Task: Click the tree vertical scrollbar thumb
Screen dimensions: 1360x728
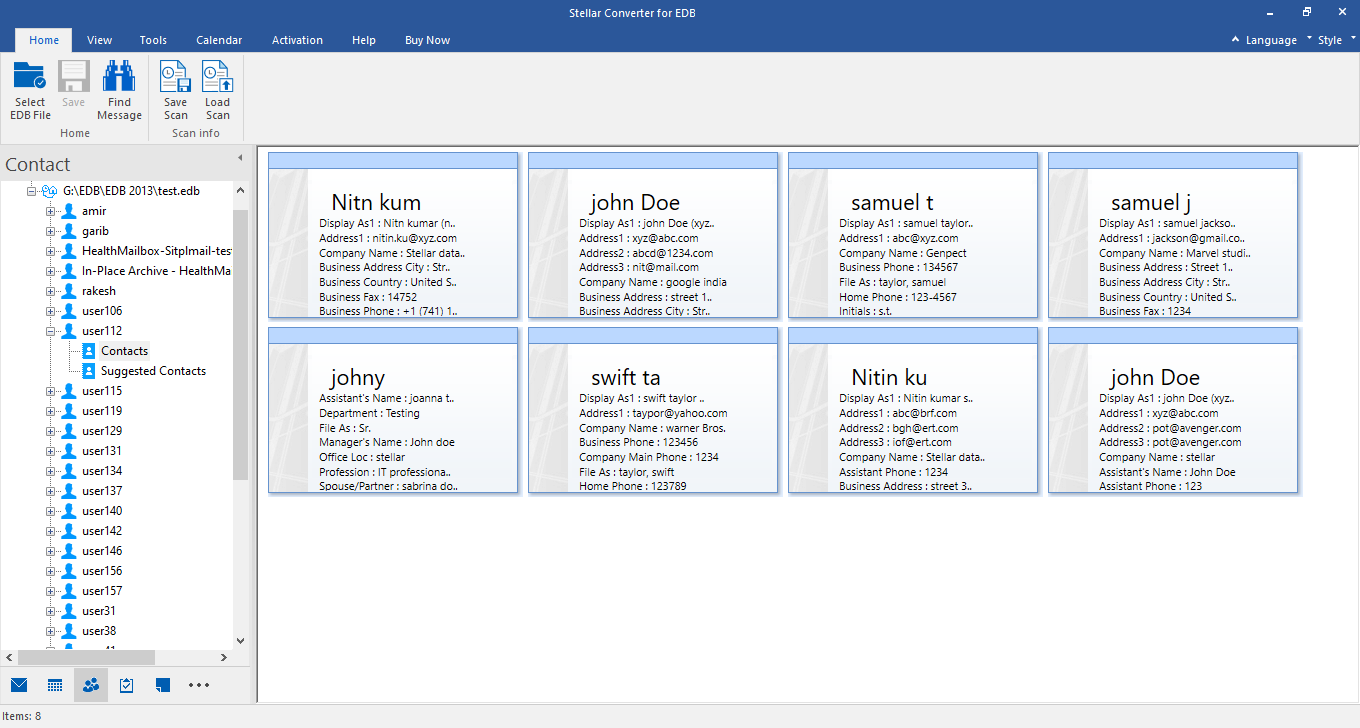Action: tap(240, 345)
